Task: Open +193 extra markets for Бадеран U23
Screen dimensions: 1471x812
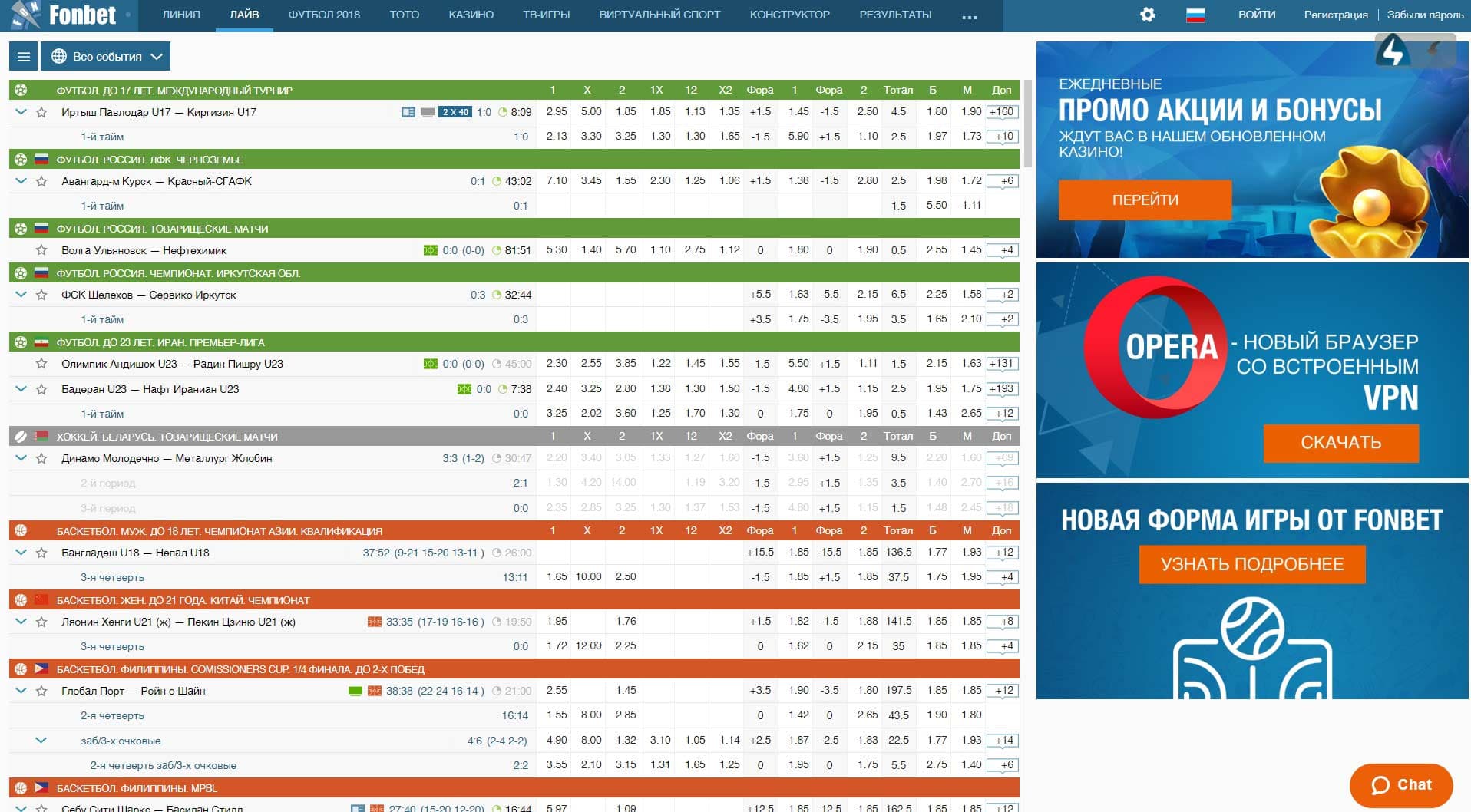Action: pyautogui.click(x=1002, y=389)
